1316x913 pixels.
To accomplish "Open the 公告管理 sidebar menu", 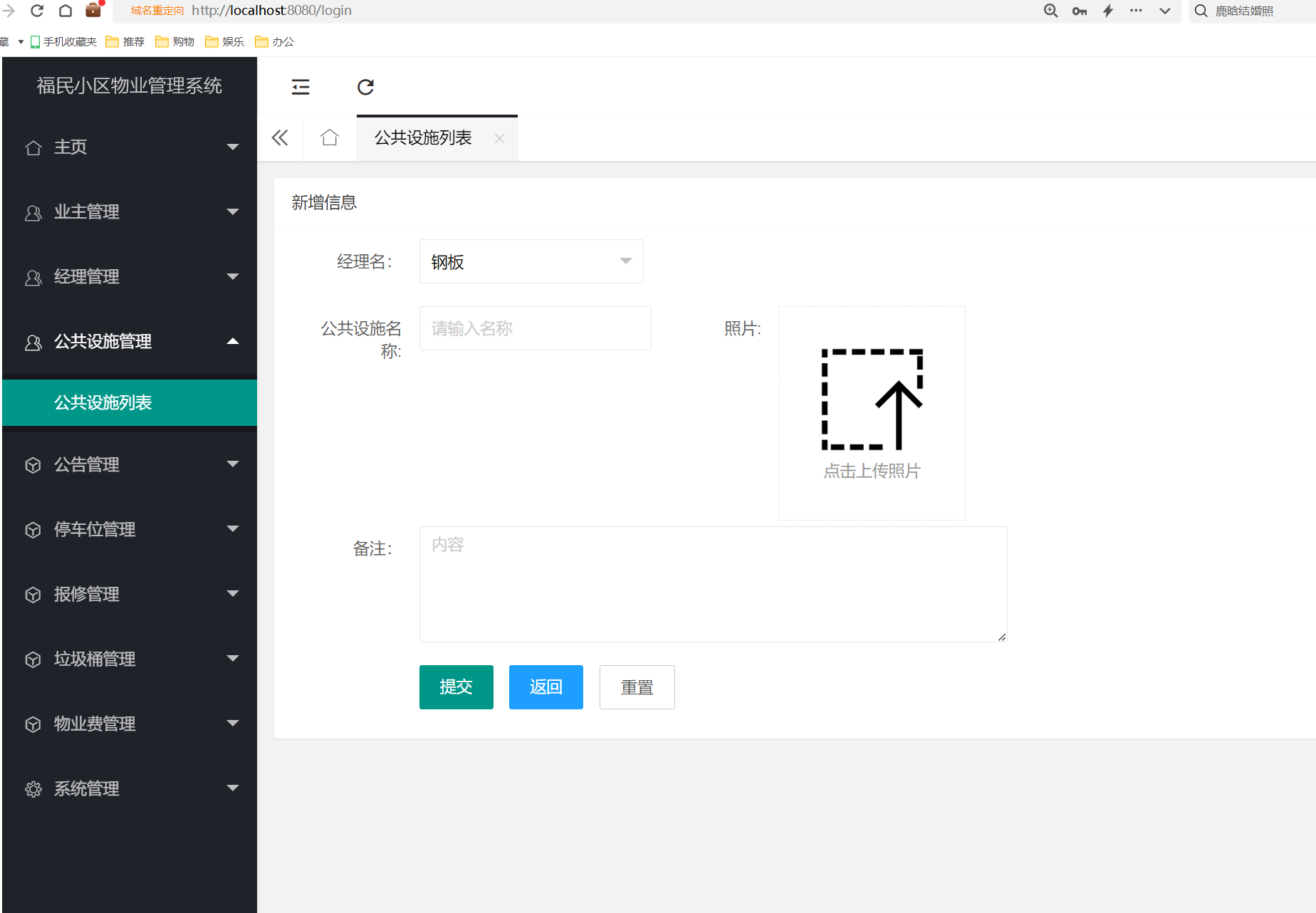I will pyautogui.click(x=130, y=464).
